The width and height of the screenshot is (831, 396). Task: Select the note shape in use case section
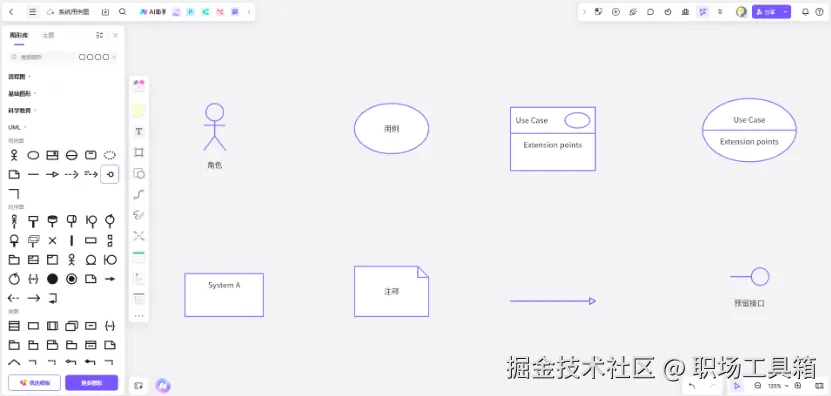tap(14, 174)
